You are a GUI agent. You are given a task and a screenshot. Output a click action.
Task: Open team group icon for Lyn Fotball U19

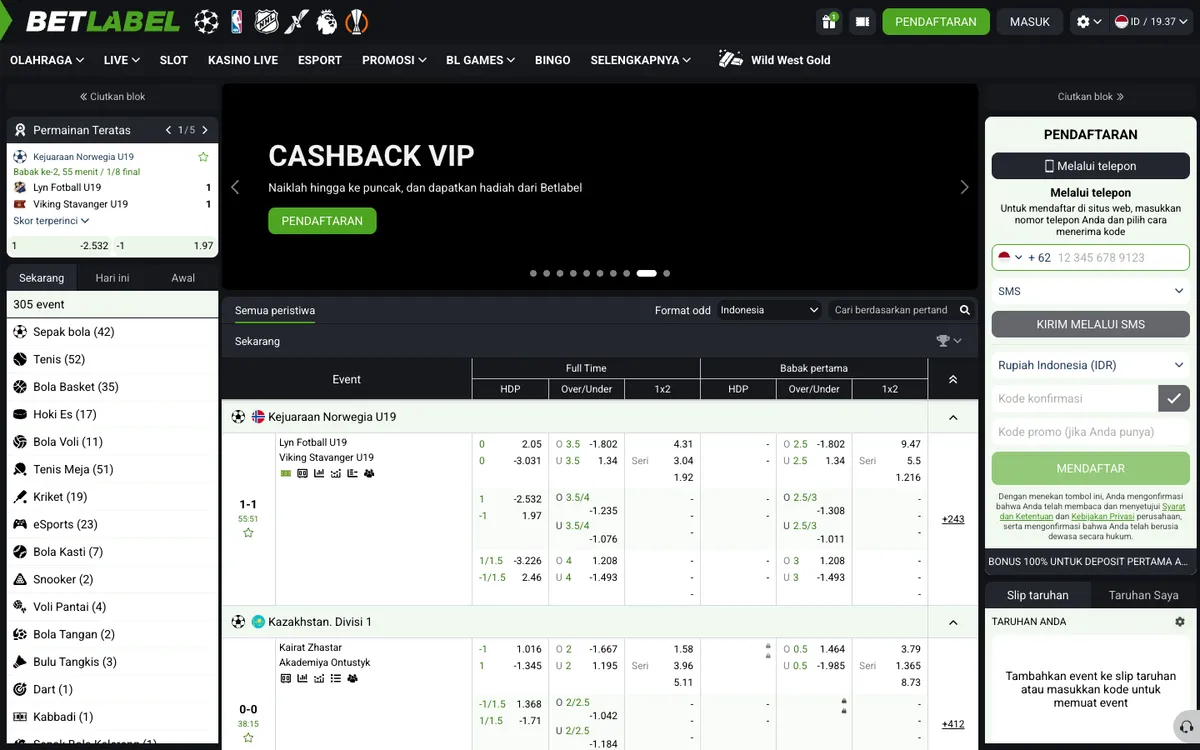369,473
